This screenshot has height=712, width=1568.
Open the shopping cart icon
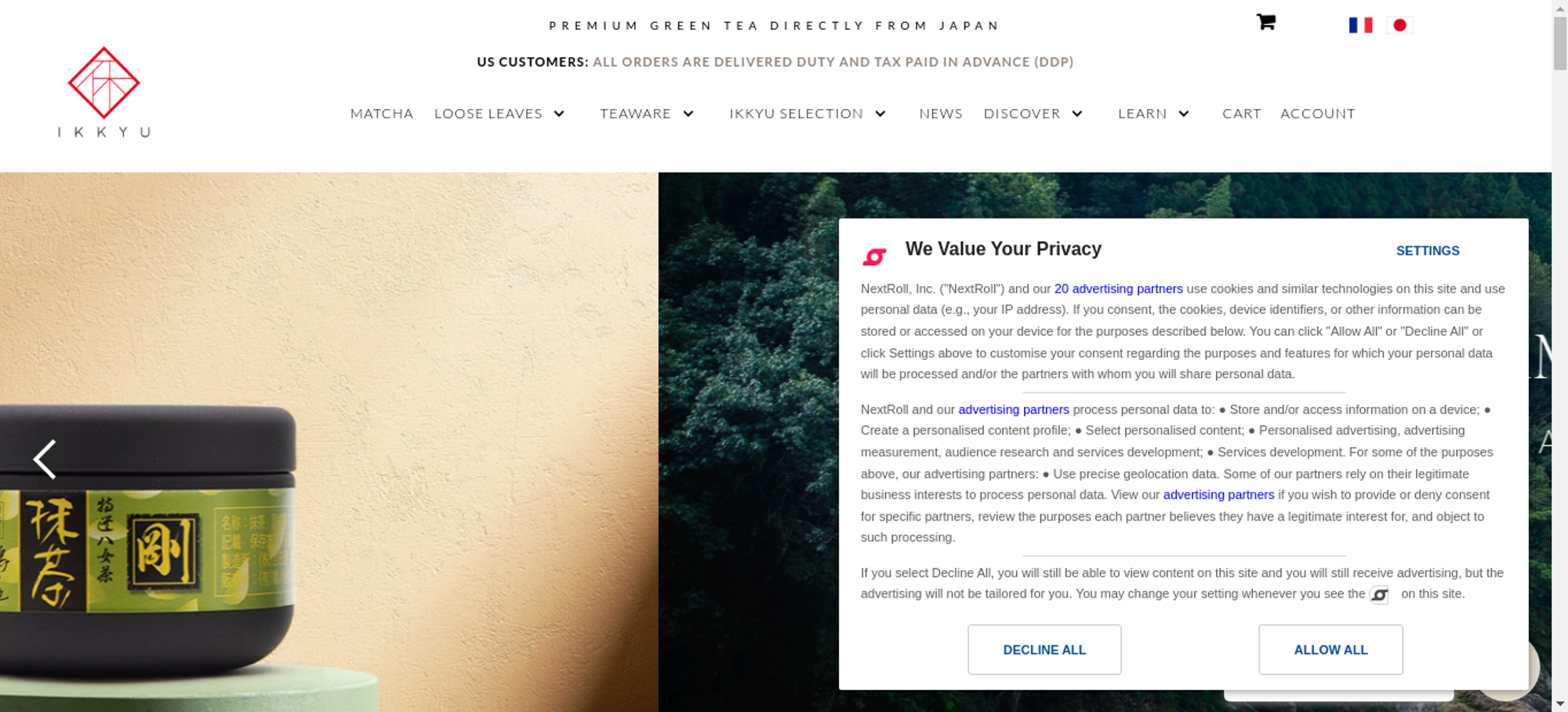coord(1265,22)
